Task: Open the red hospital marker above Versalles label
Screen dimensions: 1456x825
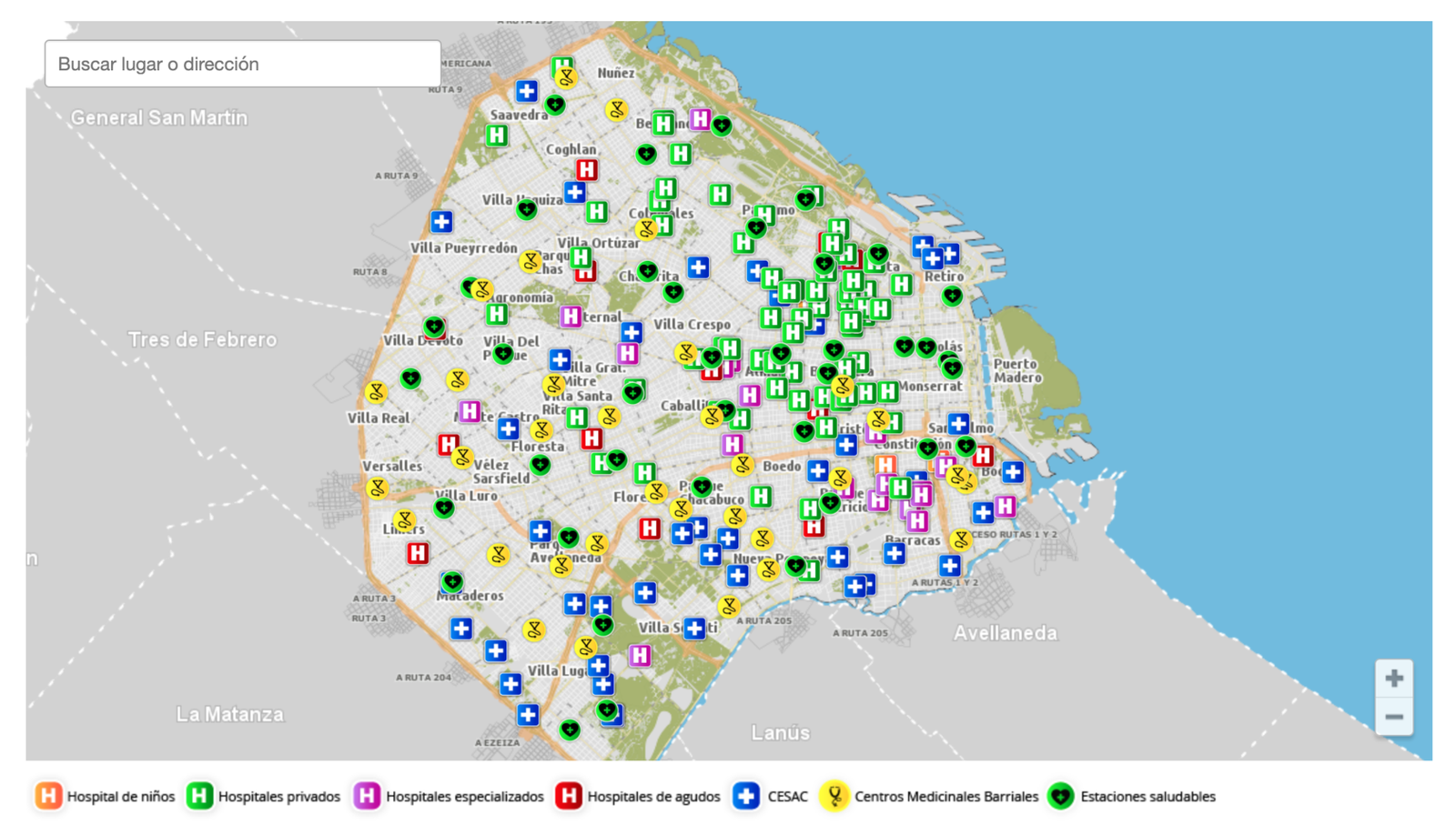Action: (448, 445)
